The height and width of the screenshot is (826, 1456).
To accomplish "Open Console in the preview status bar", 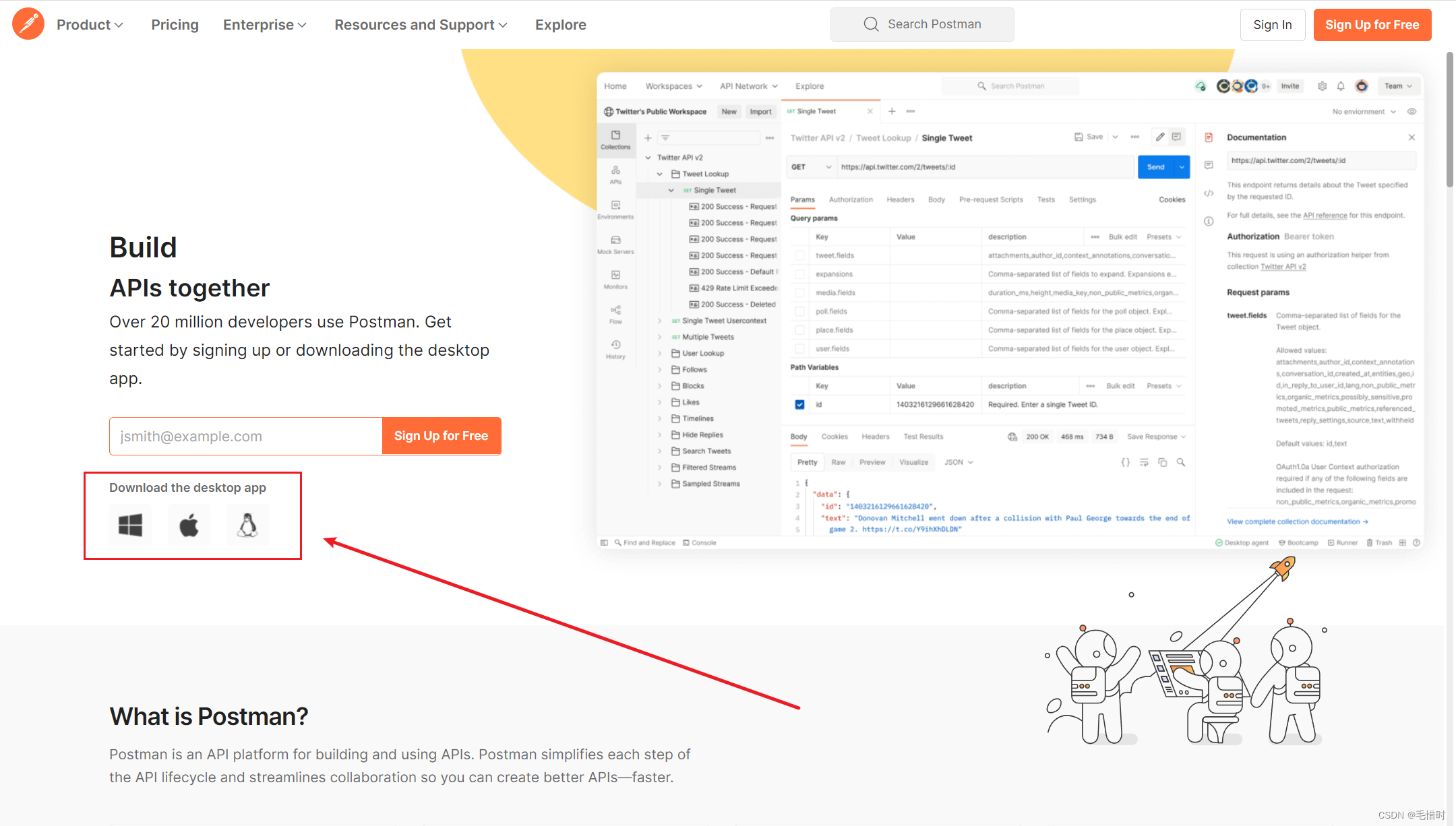I will 699,542.
